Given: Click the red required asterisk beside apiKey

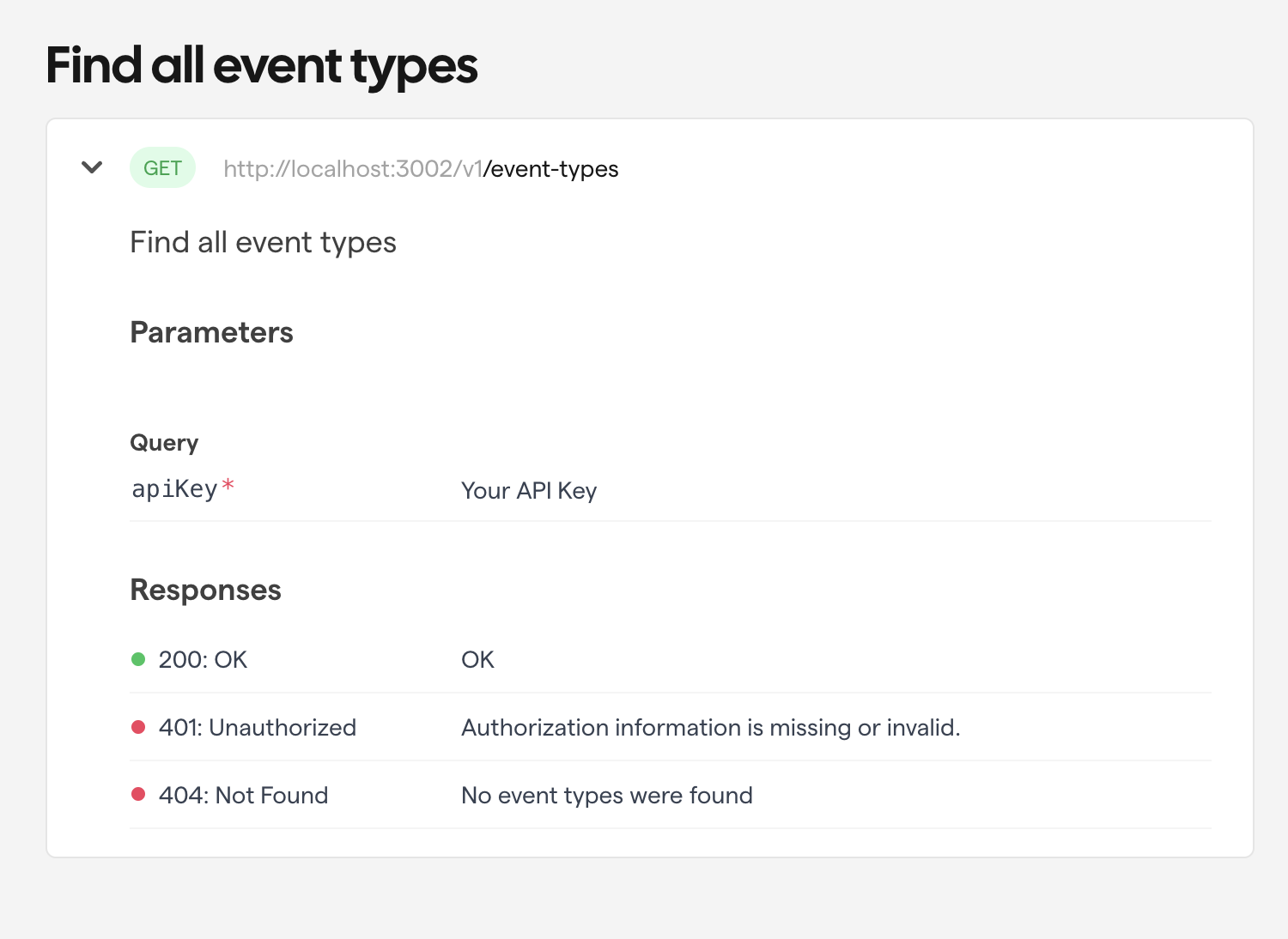Looking at the screenshot, I should coord(228,486).
